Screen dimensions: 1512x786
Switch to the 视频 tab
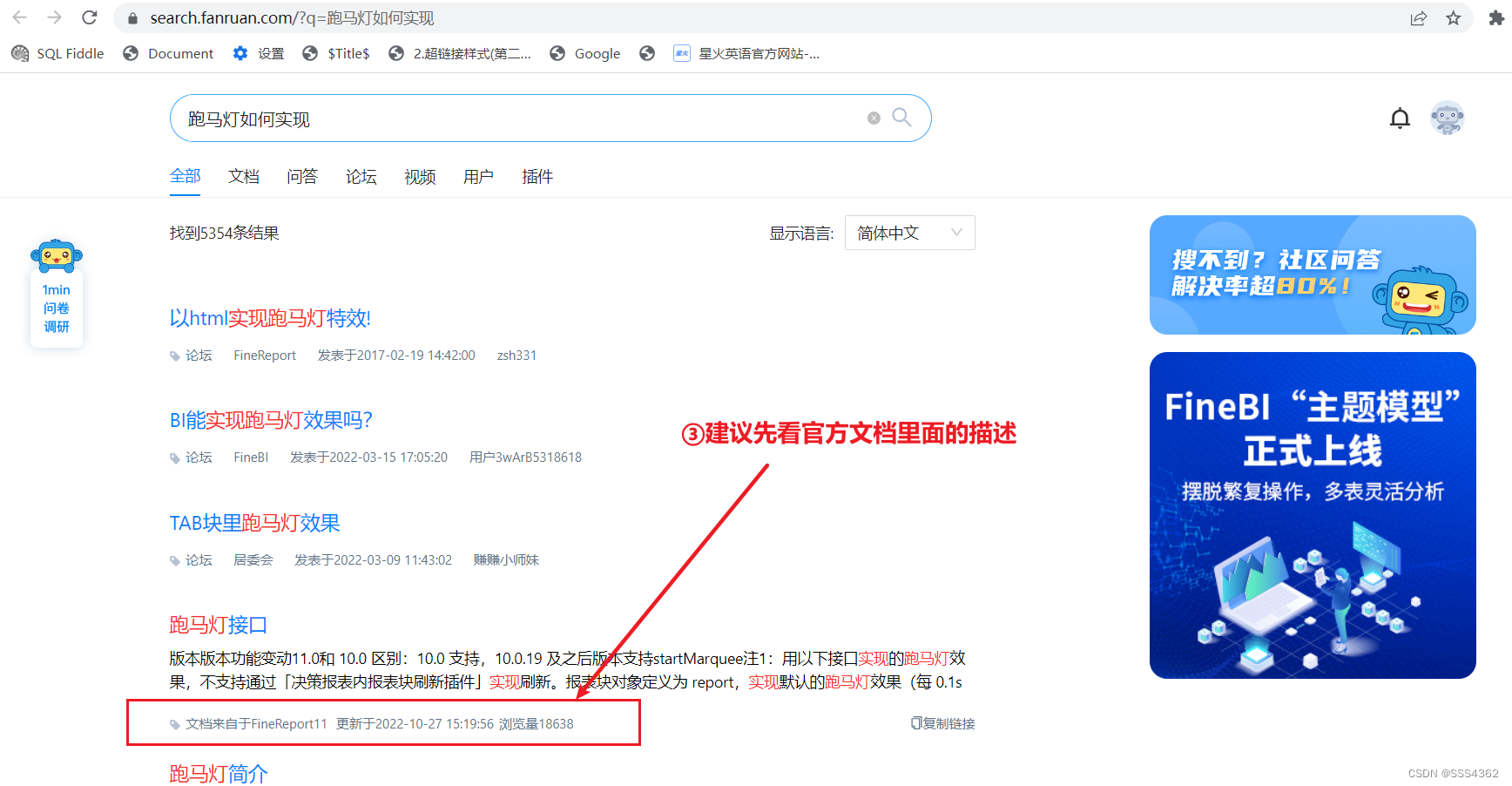420,177
